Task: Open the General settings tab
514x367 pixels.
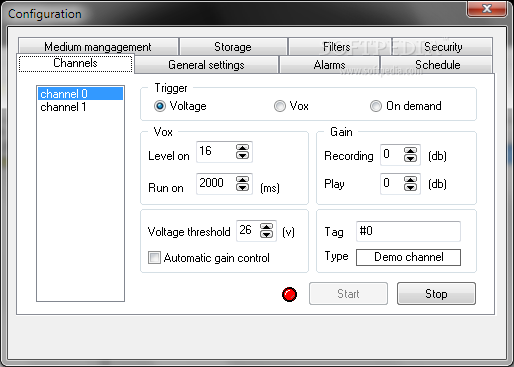Action: (206, 65)
